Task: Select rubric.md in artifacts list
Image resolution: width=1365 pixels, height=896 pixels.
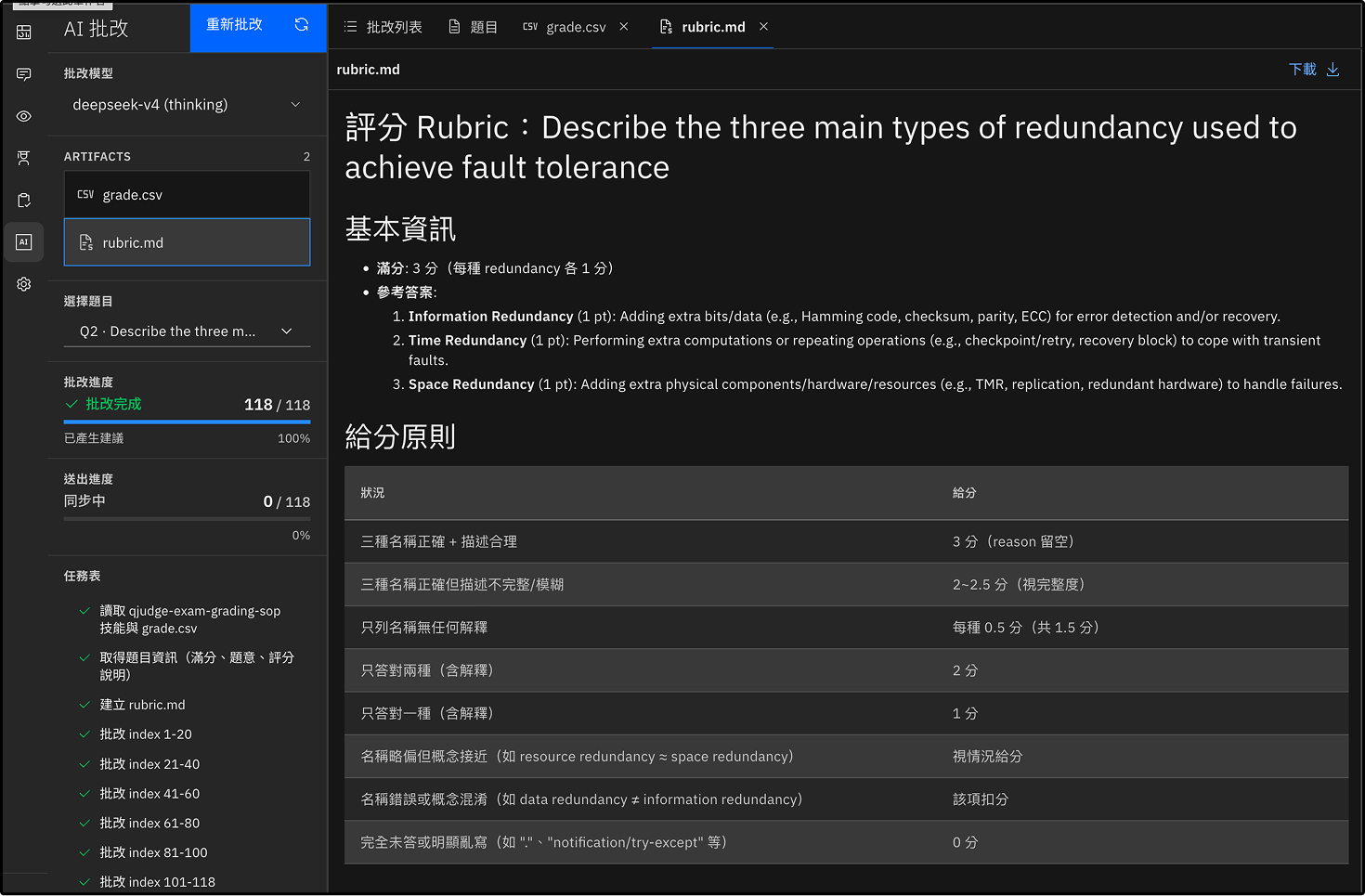Action: tap(187, 242)
